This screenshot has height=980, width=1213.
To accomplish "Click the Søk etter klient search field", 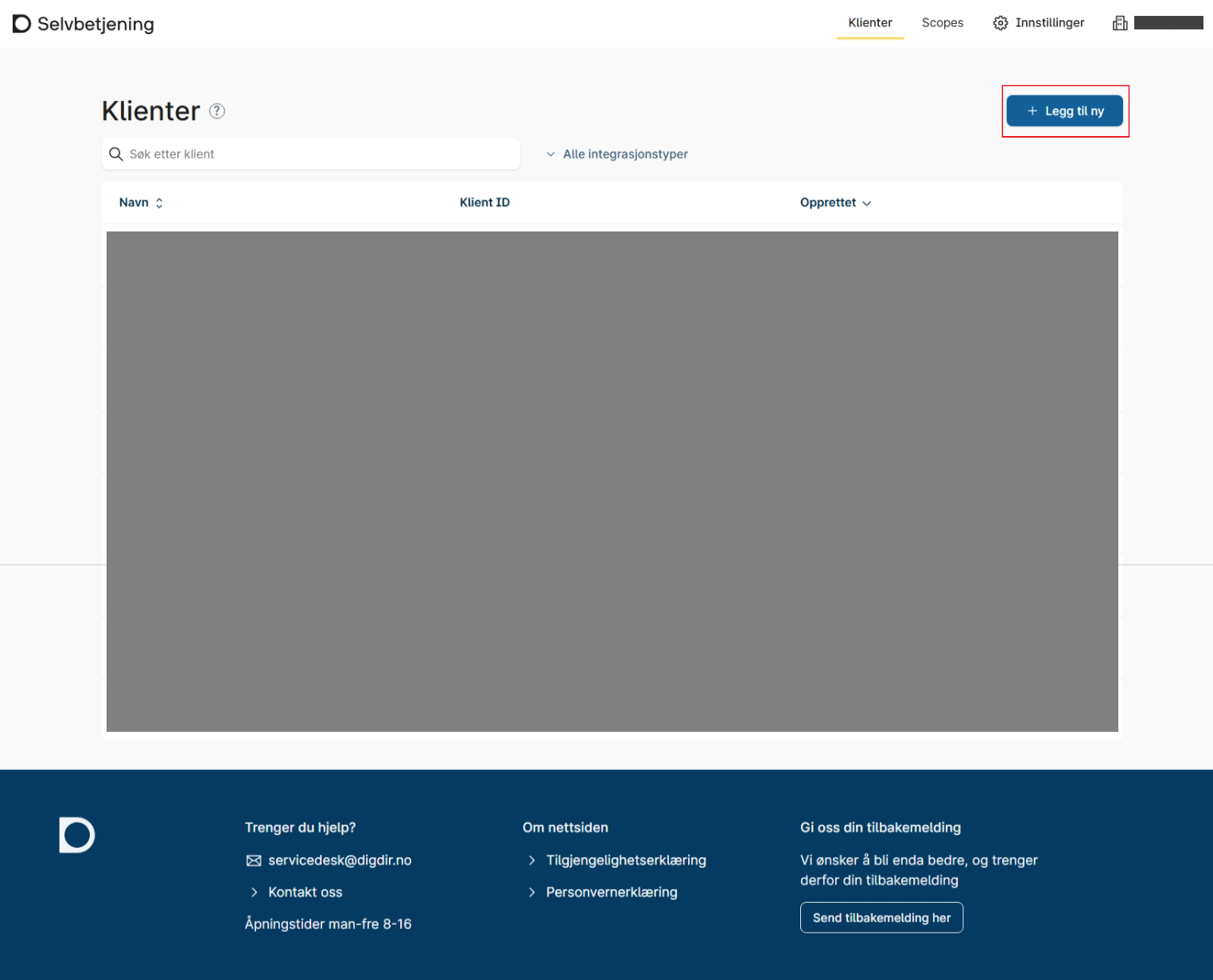I will coord(318,154).
